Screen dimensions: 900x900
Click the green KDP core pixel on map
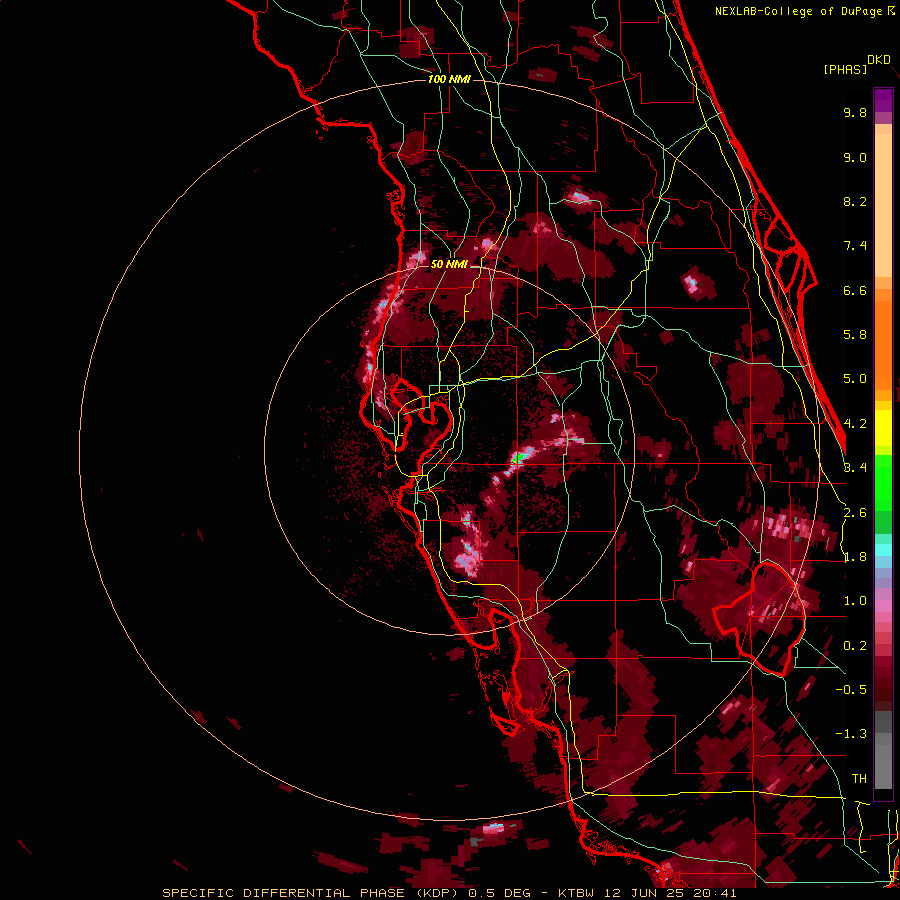coord(517,458)
